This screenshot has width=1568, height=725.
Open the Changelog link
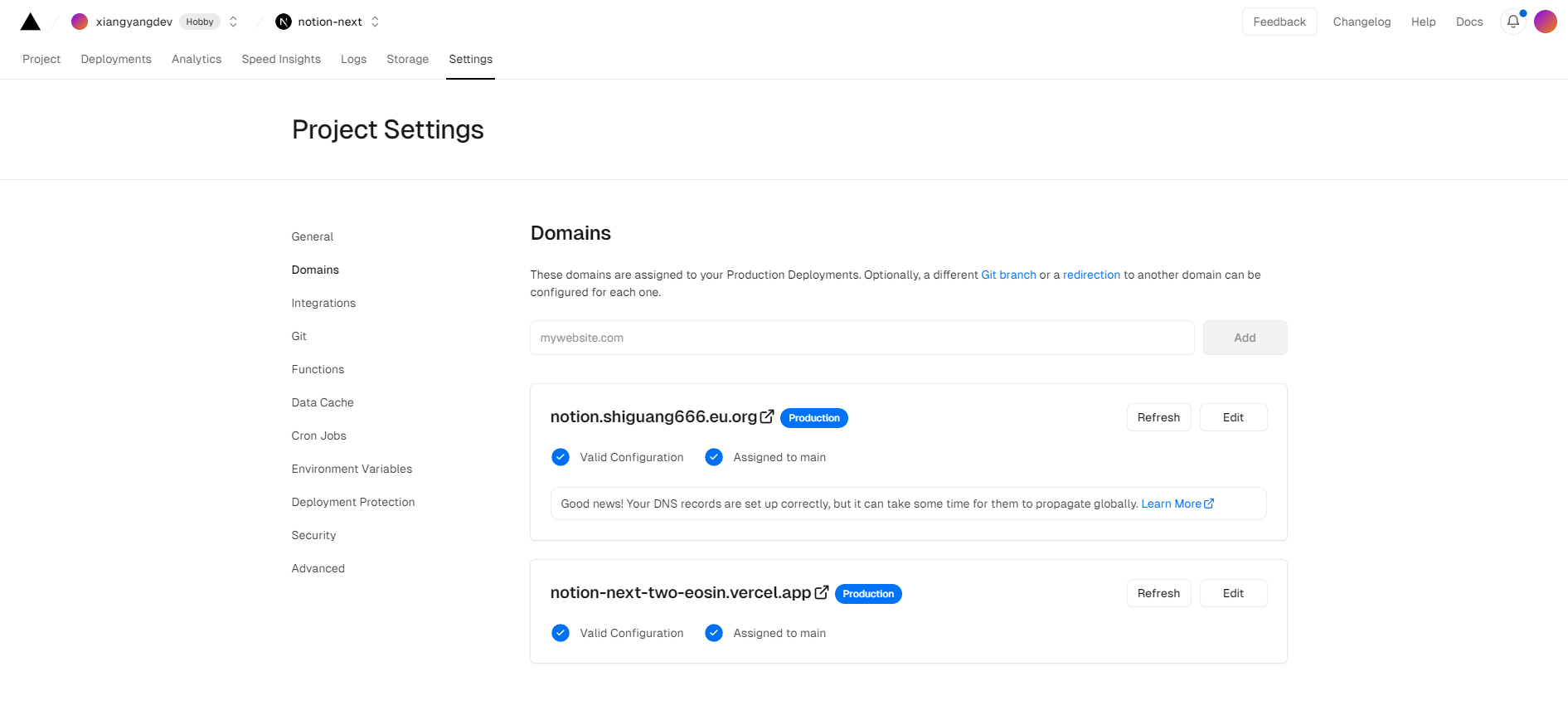(1362, 22)
